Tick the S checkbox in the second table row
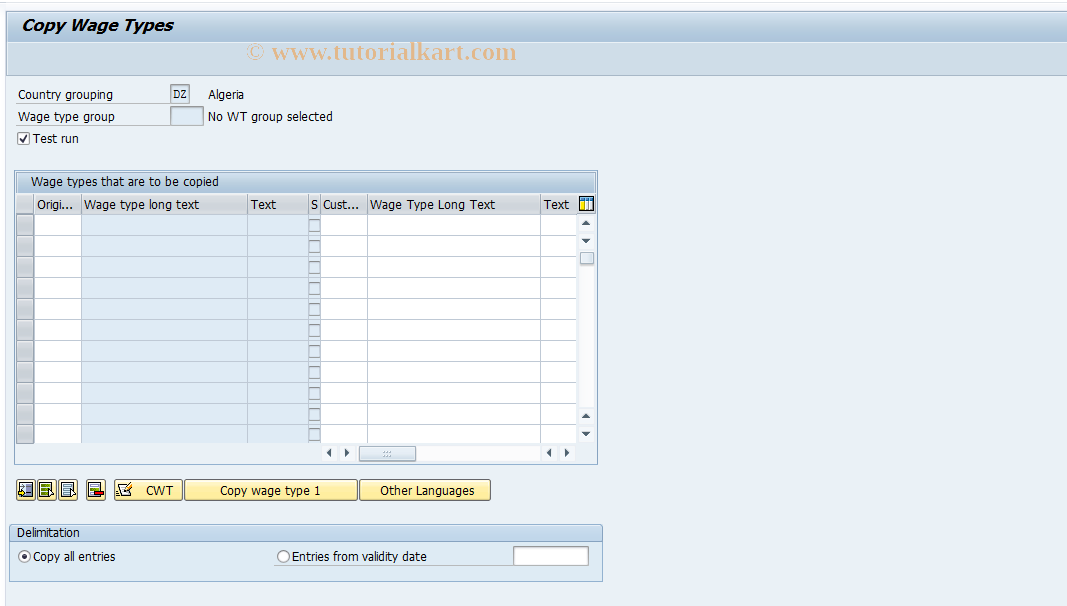The image size is (1067, 606). point(314,246)
